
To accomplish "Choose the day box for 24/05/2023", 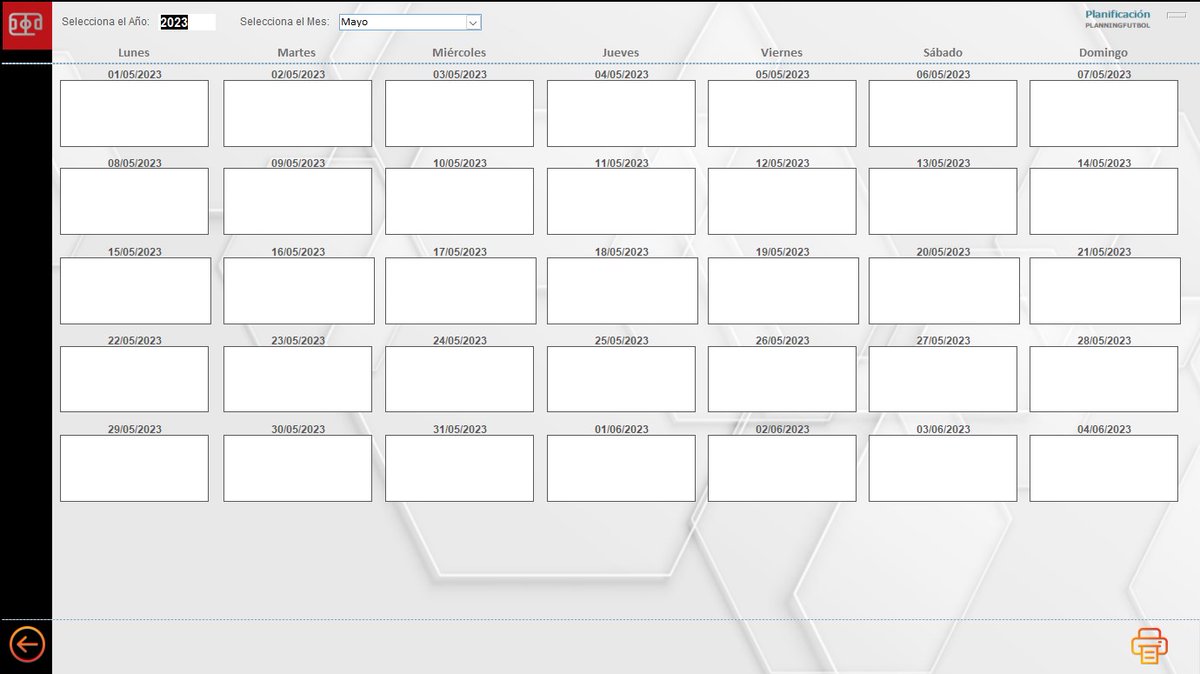I will pyautogui.click(x=459, y=379).
